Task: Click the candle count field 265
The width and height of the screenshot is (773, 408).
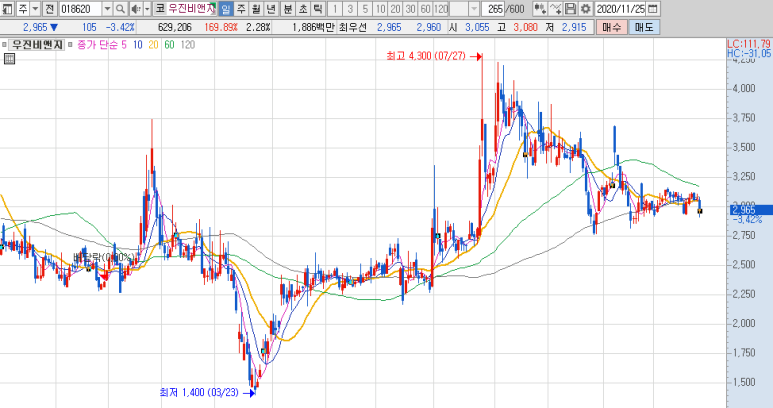Action: click(x=493, y=8)
